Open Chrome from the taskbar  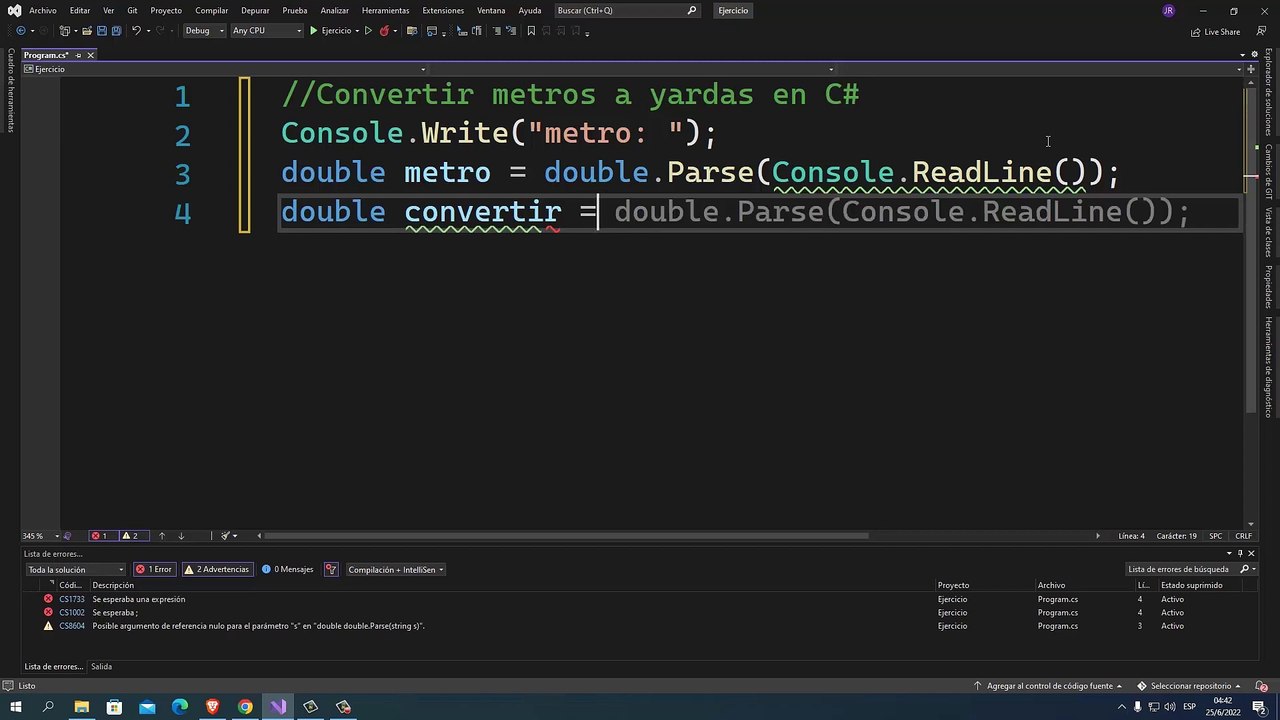(x=245, y=707)
